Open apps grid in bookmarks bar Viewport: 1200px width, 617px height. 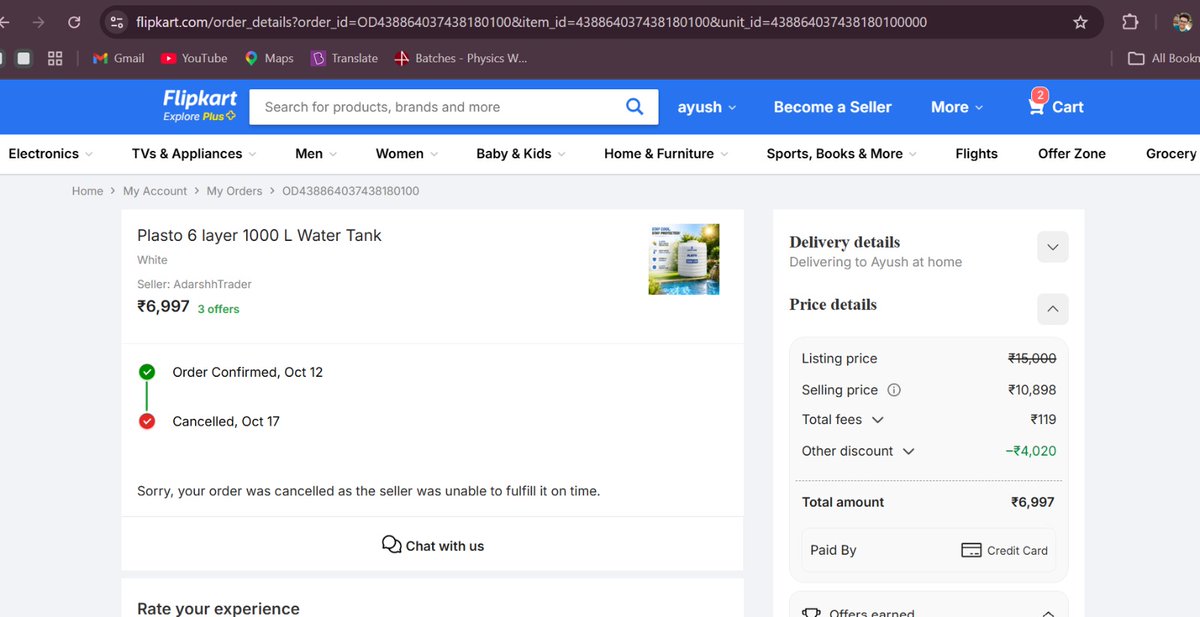[55, 58]
